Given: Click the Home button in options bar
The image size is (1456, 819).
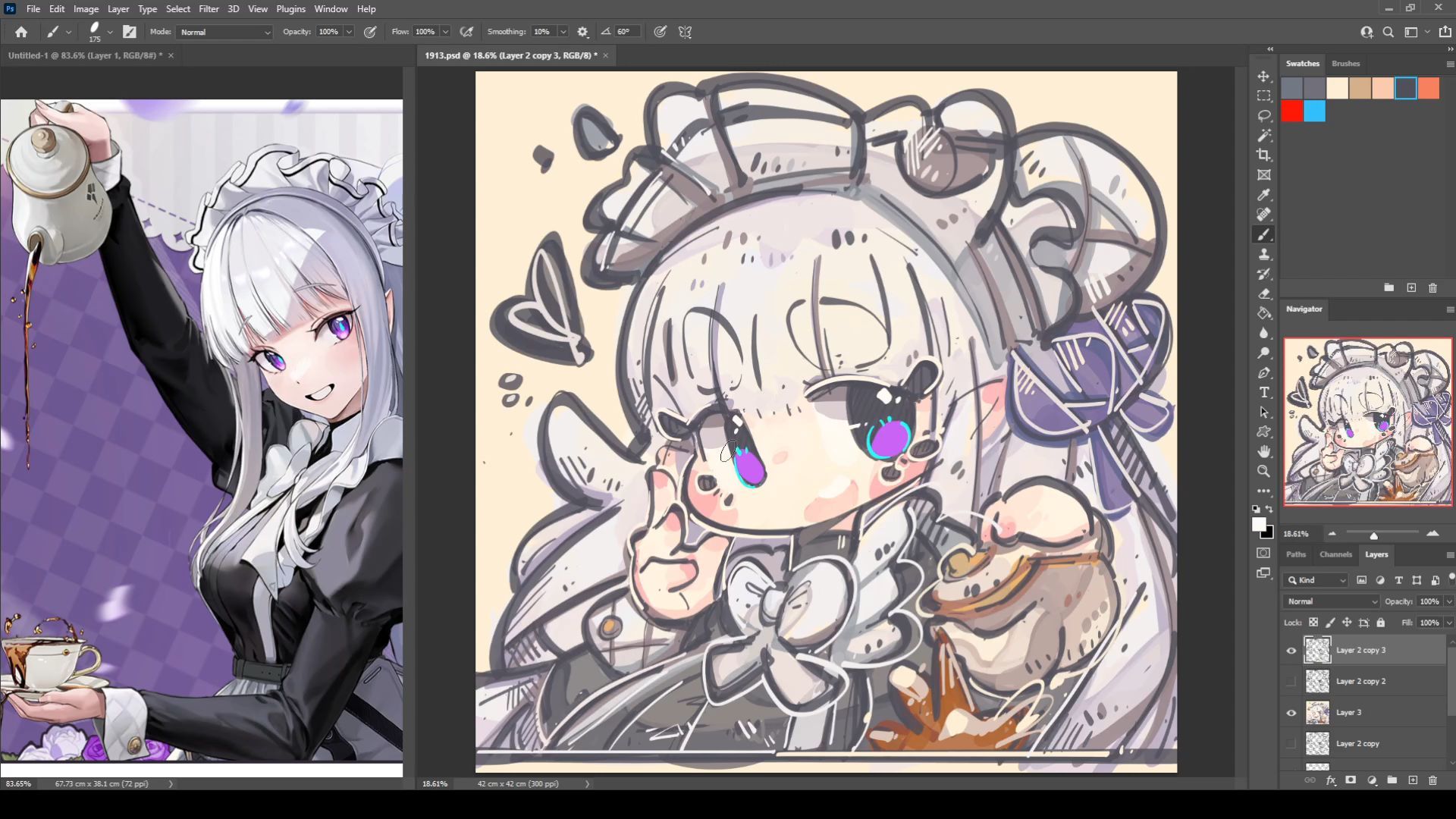Looking at the screenshot, I should [21, 32].
